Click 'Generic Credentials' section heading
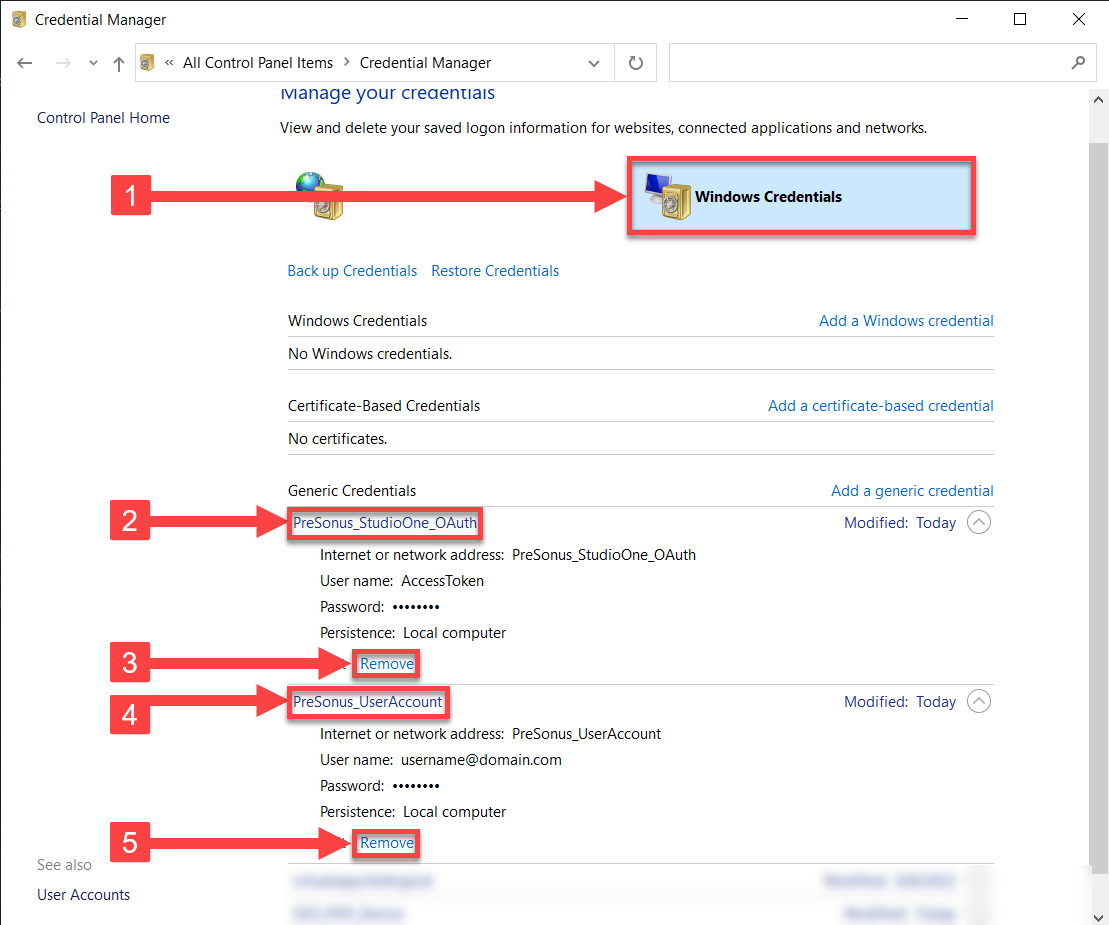1109x925 pixels. click(352, 491)
